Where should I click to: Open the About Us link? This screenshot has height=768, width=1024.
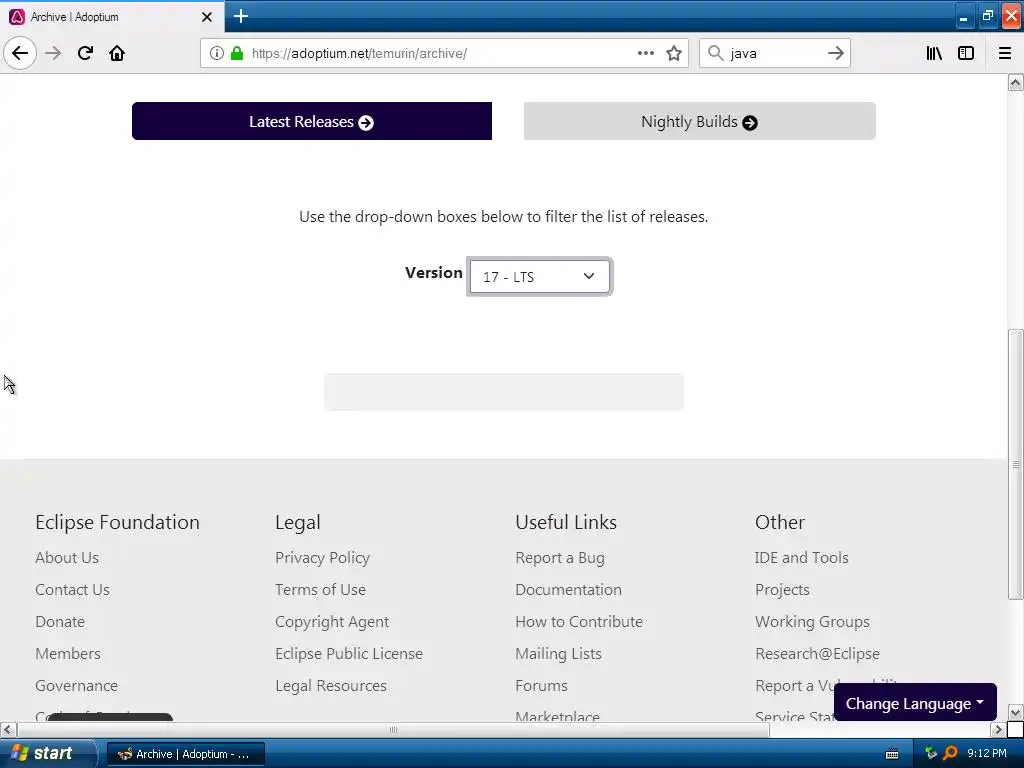tap(67, 558)
